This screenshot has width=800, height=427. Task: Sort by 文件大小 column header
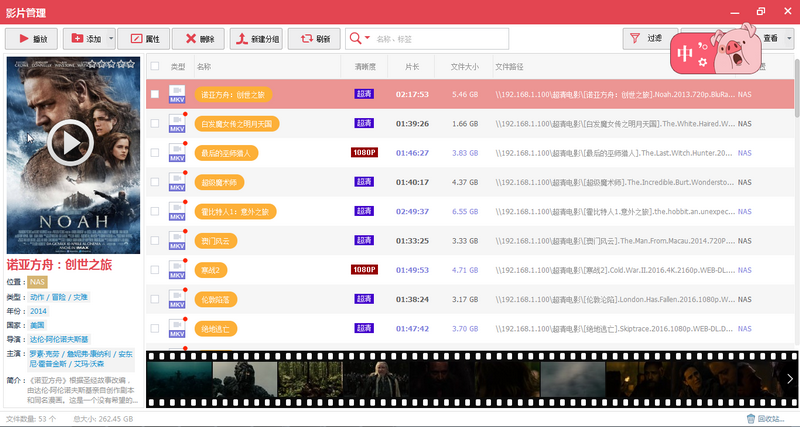tap(464, 66)
